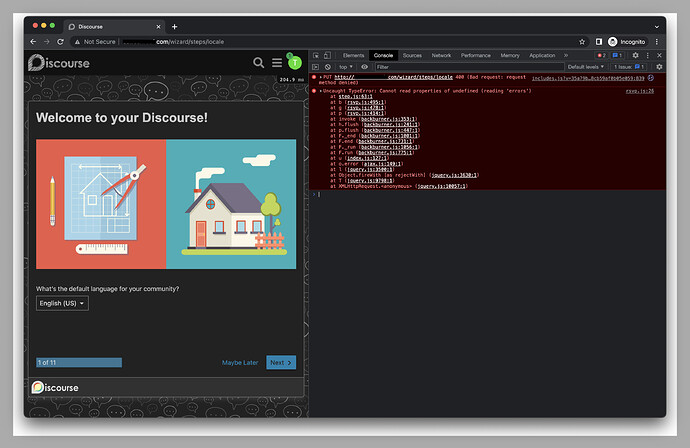Open the step.js:63:1 stack link
Viewport: 690px width, 448px height.
[355, 96]
